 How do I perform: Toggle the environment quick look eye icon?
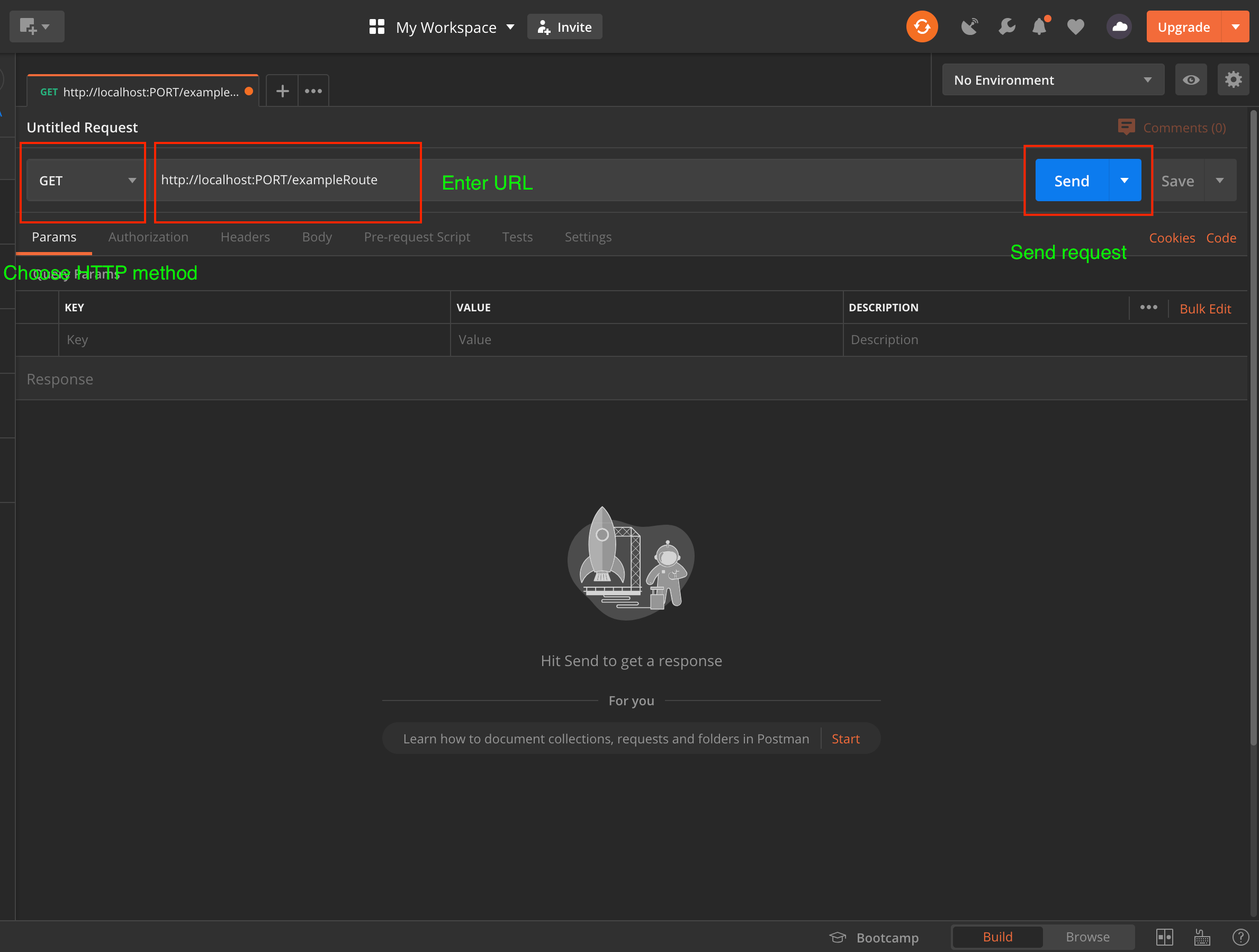pos(1191,80)
